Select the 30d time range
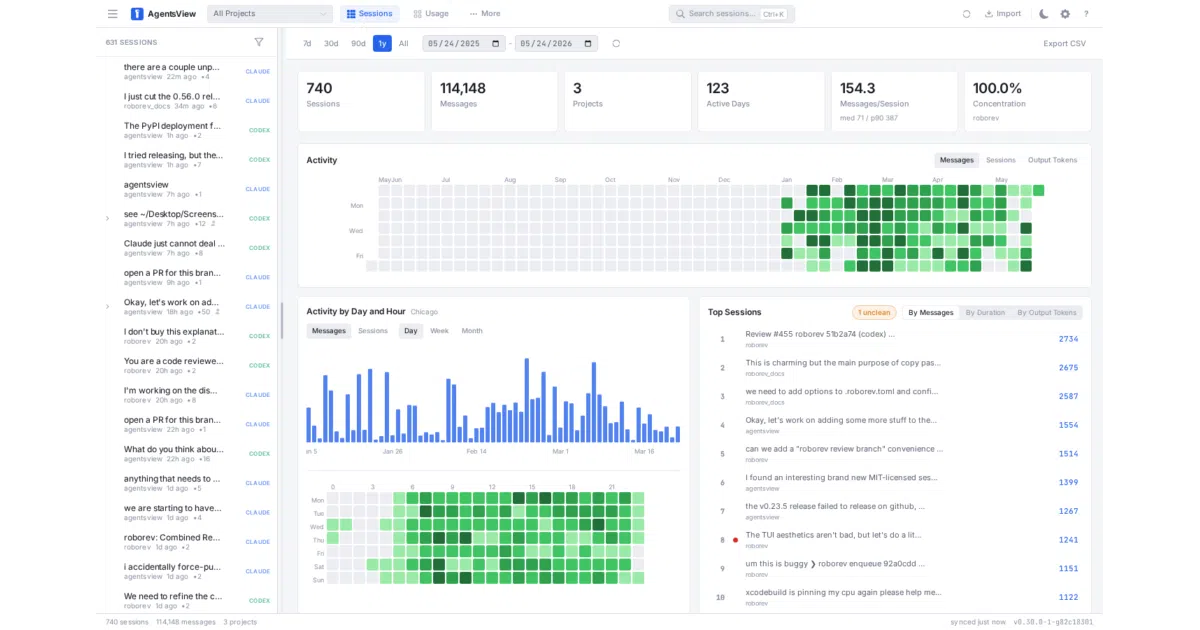This screenshot has height=630, width=1200. pyautogui.click(x=331, y=43)
